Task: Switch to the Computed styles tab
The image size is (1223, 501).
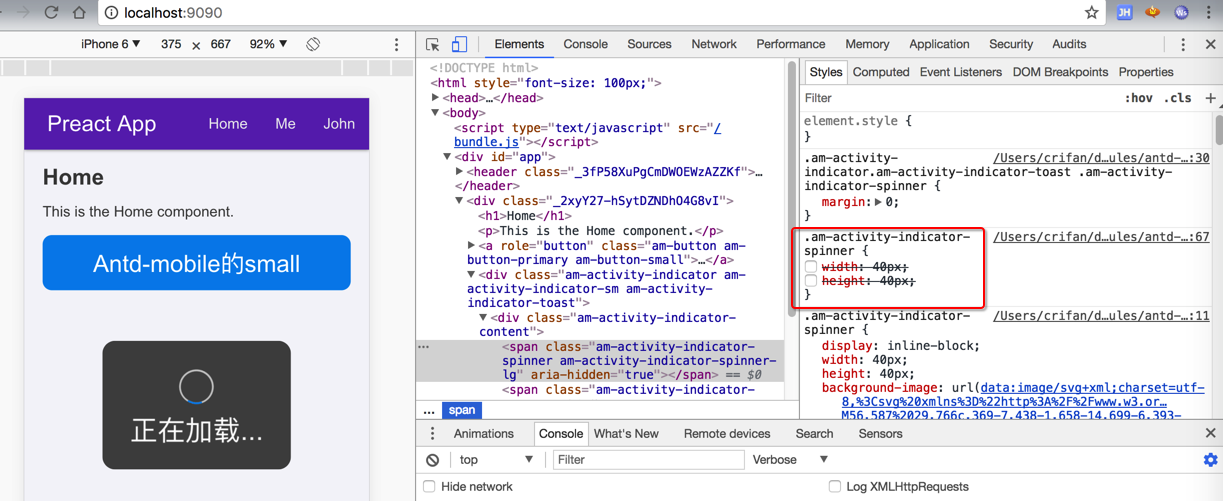Action: click(881, 72)
